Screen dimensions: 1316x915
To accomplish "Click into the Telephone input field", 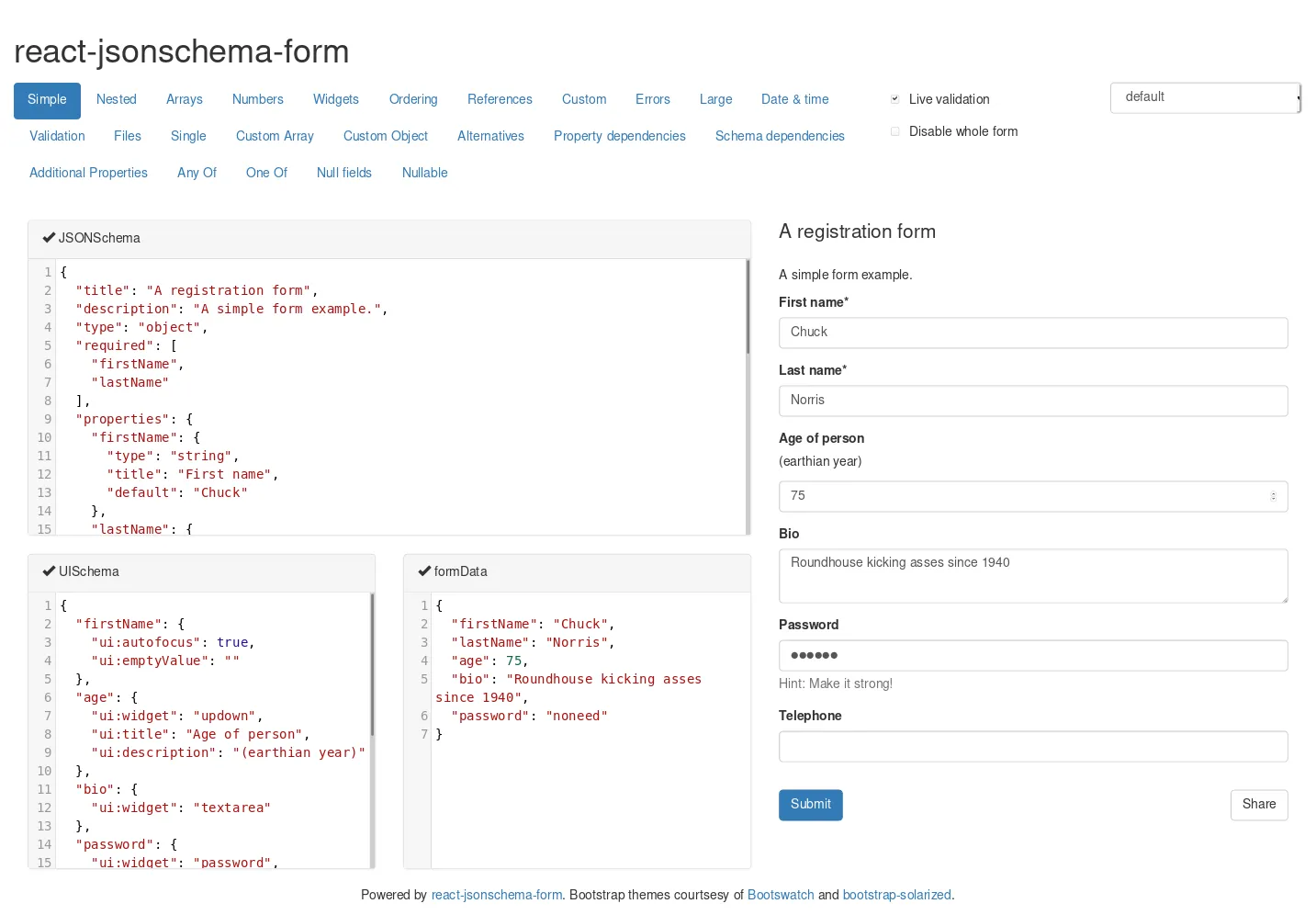I will 1032,747.
